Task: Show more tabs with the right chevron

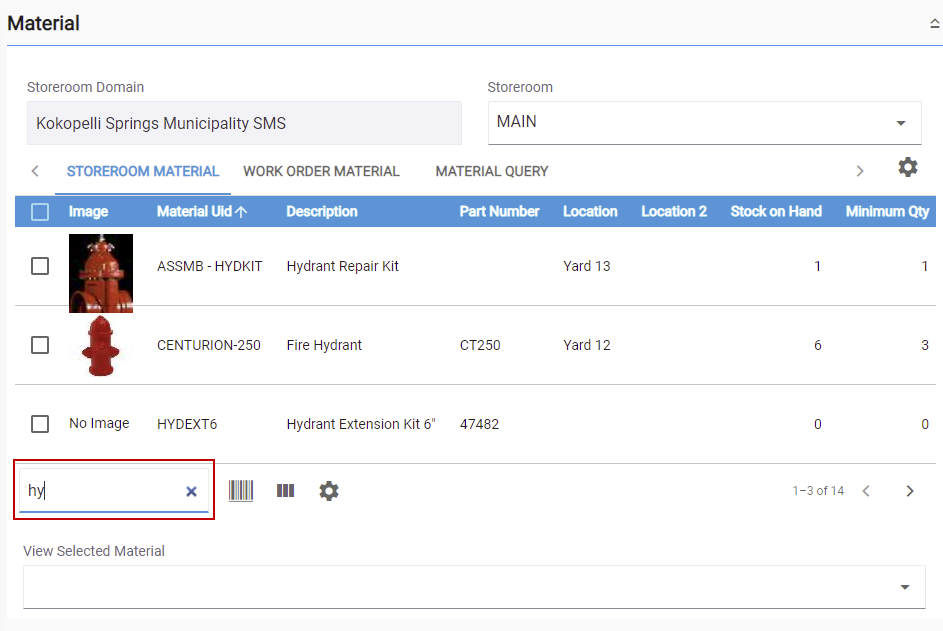Action: pyautogui.click(x=859, y=171)
